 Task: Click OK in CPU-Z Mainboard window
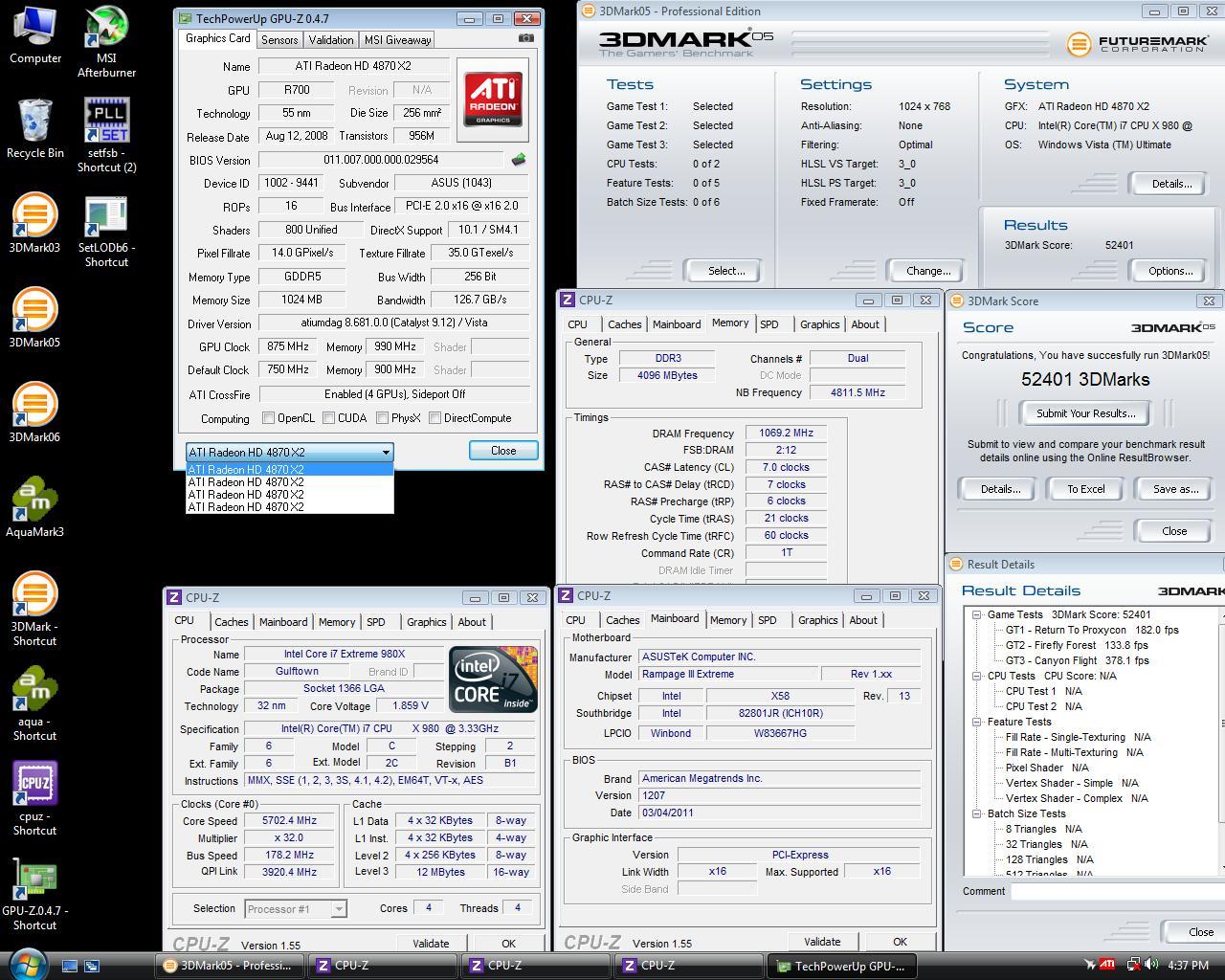[x=899, y=942]
